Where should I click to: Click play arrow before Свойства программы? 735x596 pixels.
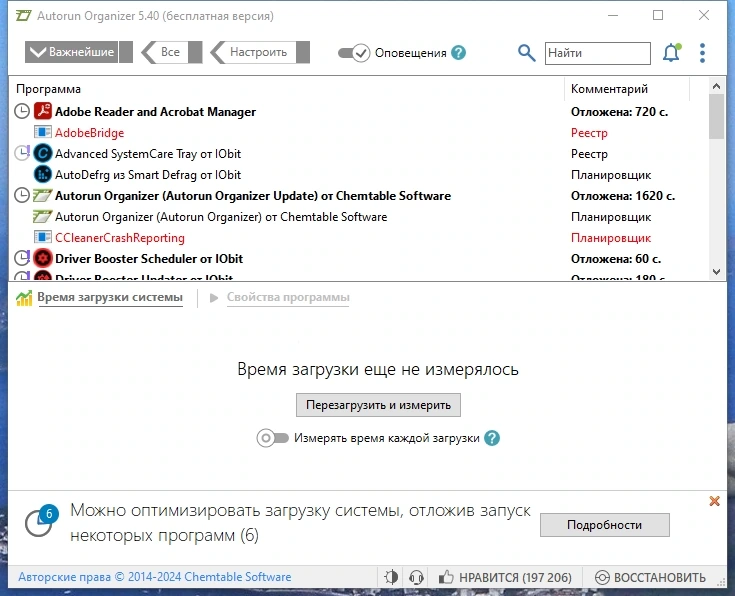pyautogui.click(x=214, y=298)
